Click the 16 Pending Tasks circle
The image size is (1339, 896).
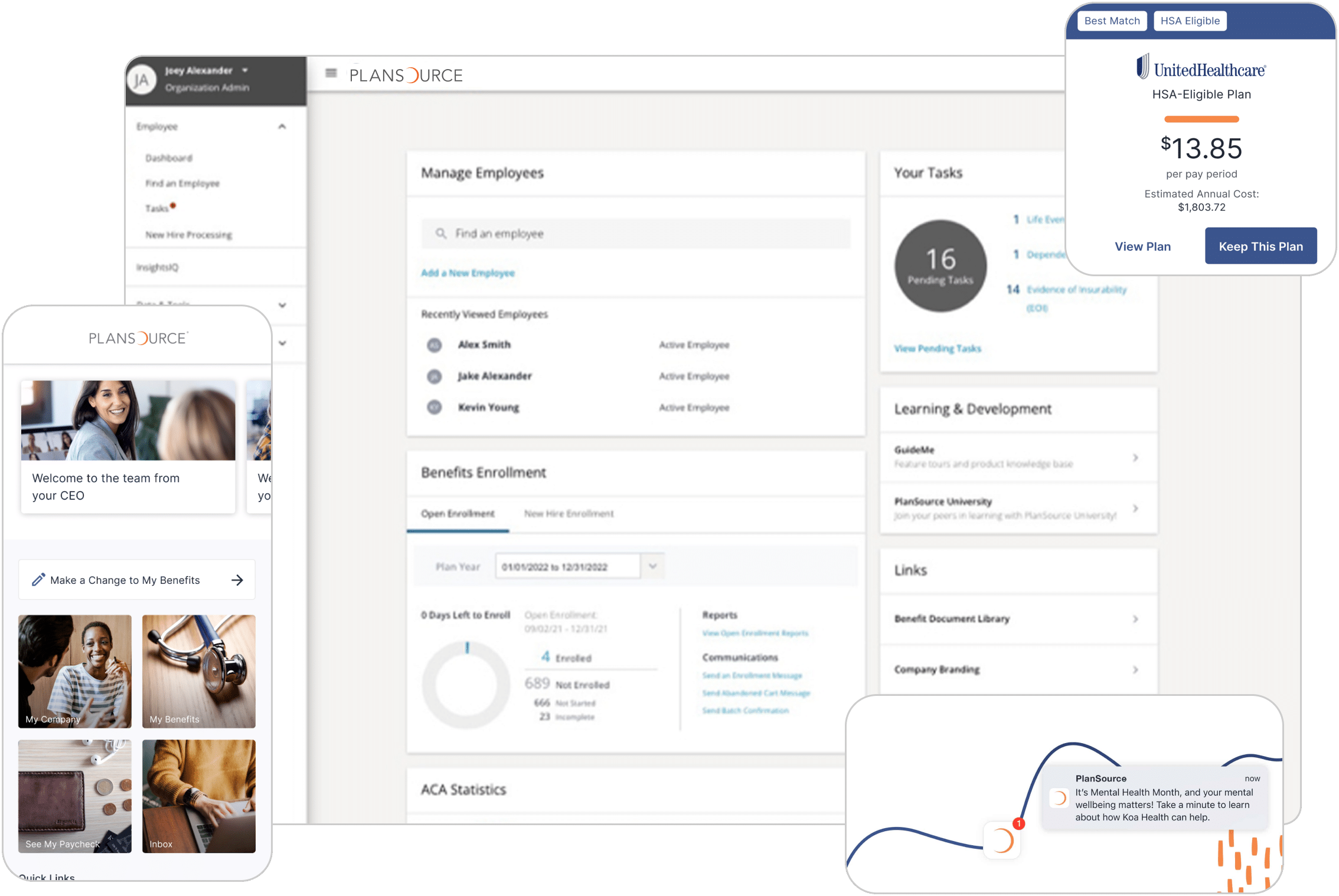(940, 266)
